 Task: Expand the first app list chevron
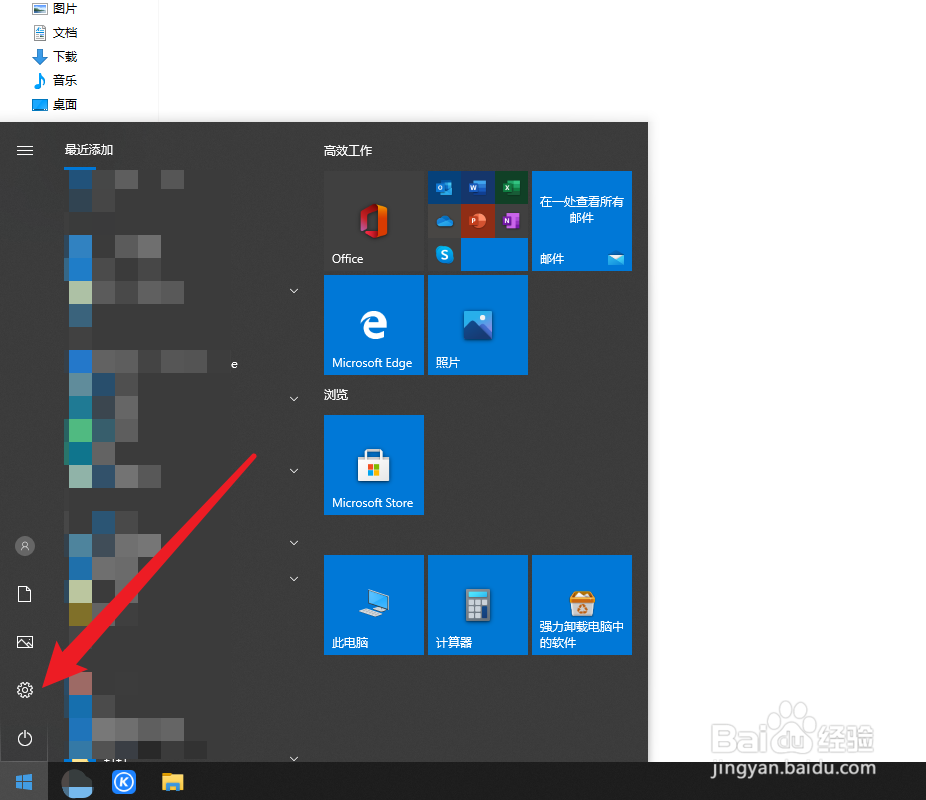point(294,291)
